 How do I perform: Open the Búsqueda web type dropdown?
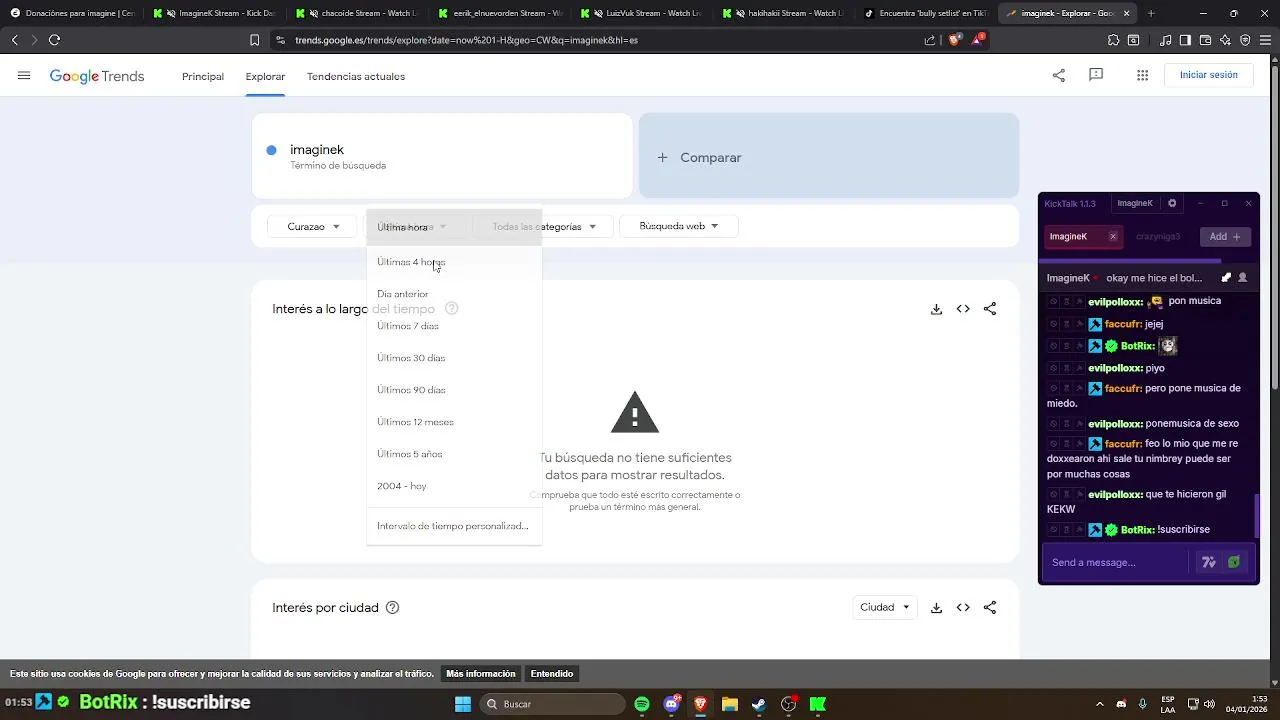click(x=679, y=226)
